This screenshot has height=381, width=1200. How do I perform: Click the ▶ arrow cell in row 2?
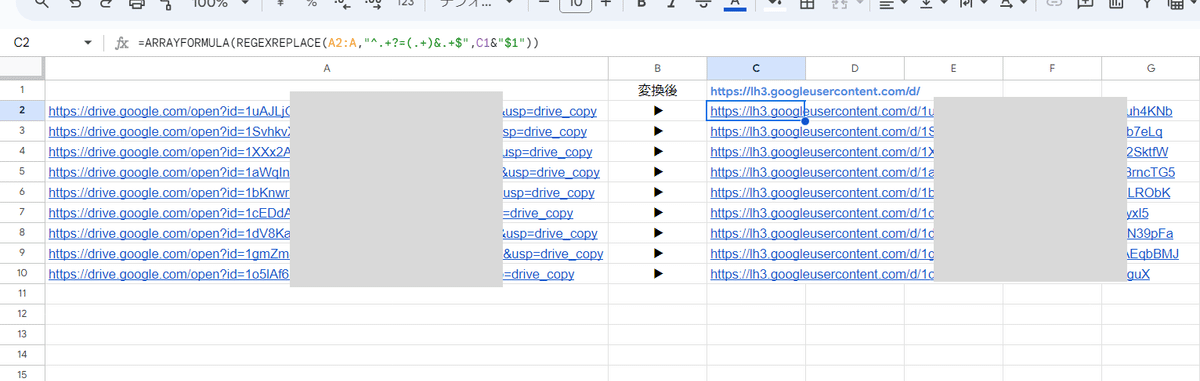[x=657, y=110]
